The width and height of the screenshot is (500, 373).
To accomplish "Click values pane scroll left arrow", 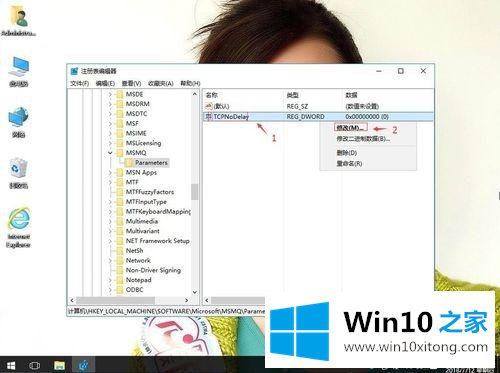I will (x=207, y=300).
